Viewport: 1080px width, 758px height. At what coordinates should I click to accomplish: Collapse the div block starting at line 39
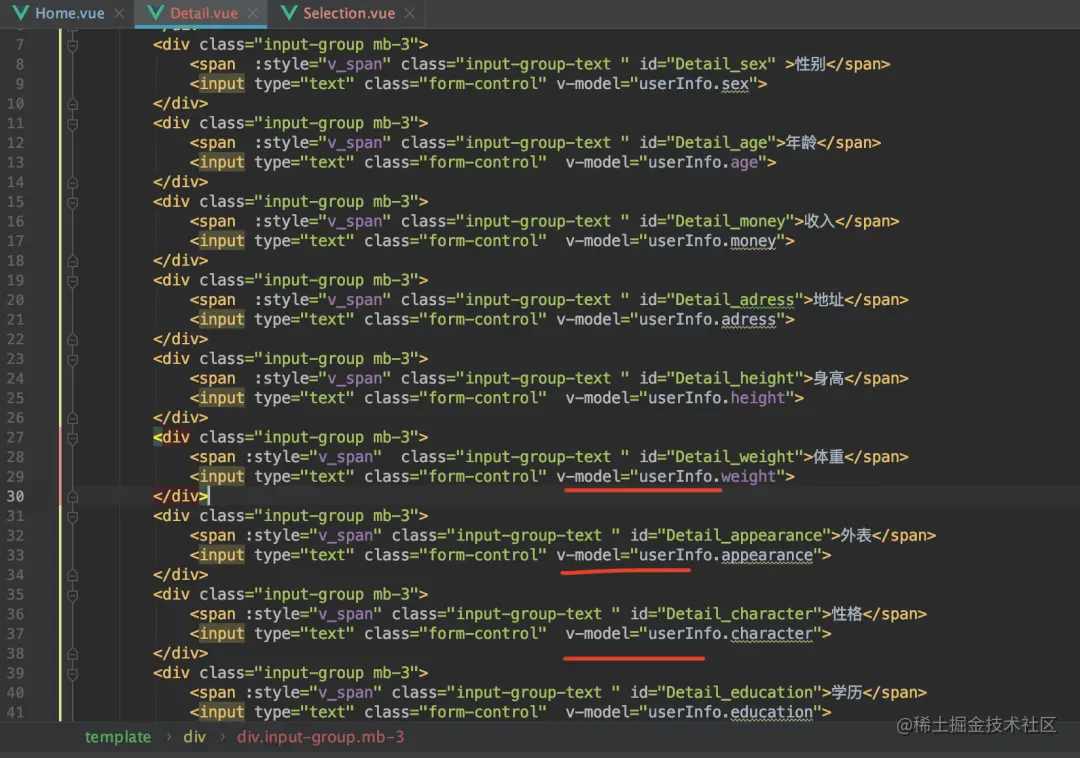72,673
